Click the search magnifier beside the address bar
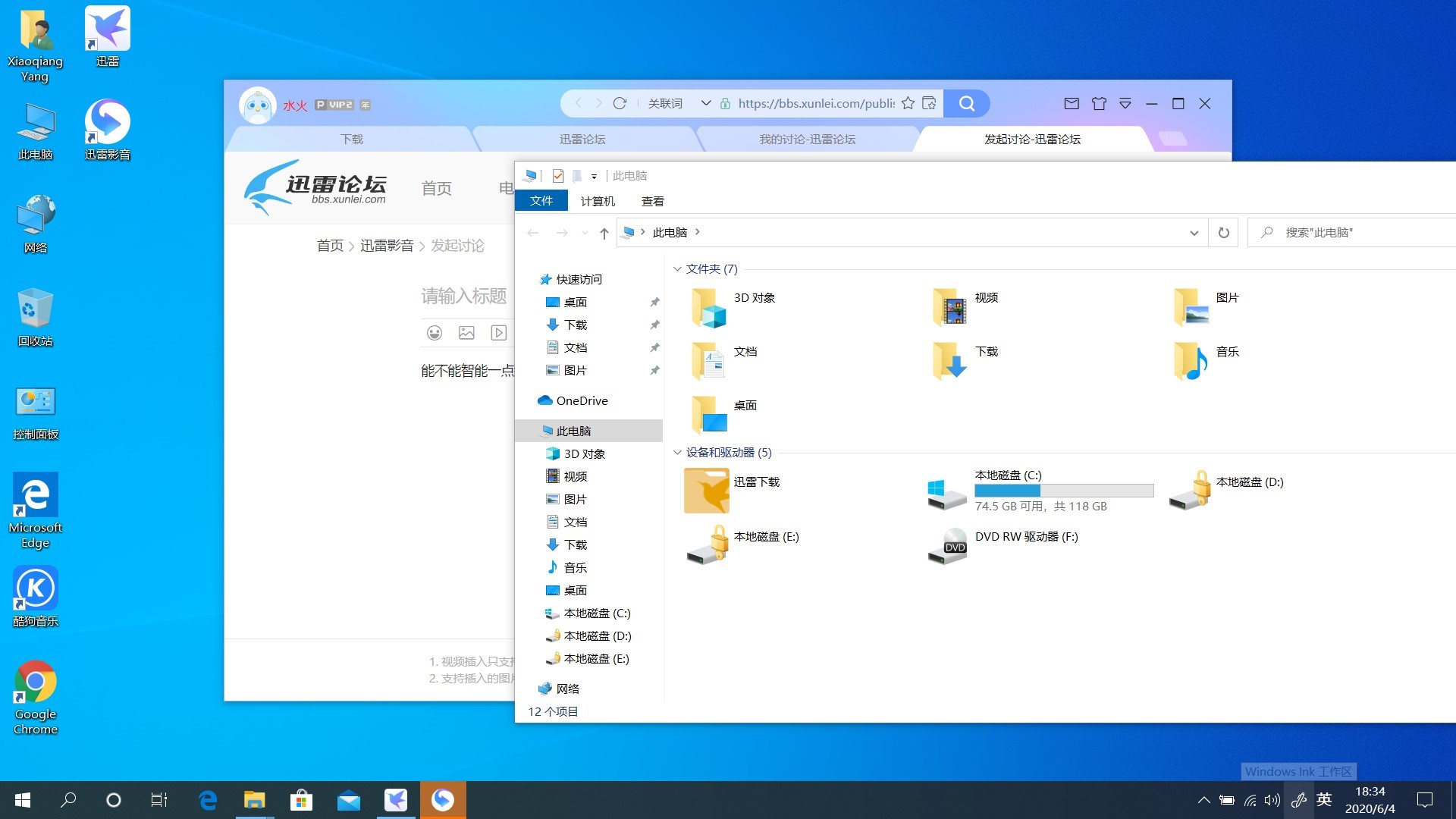The width and height of the screenshot is (1456, 819). pos(967,103)
